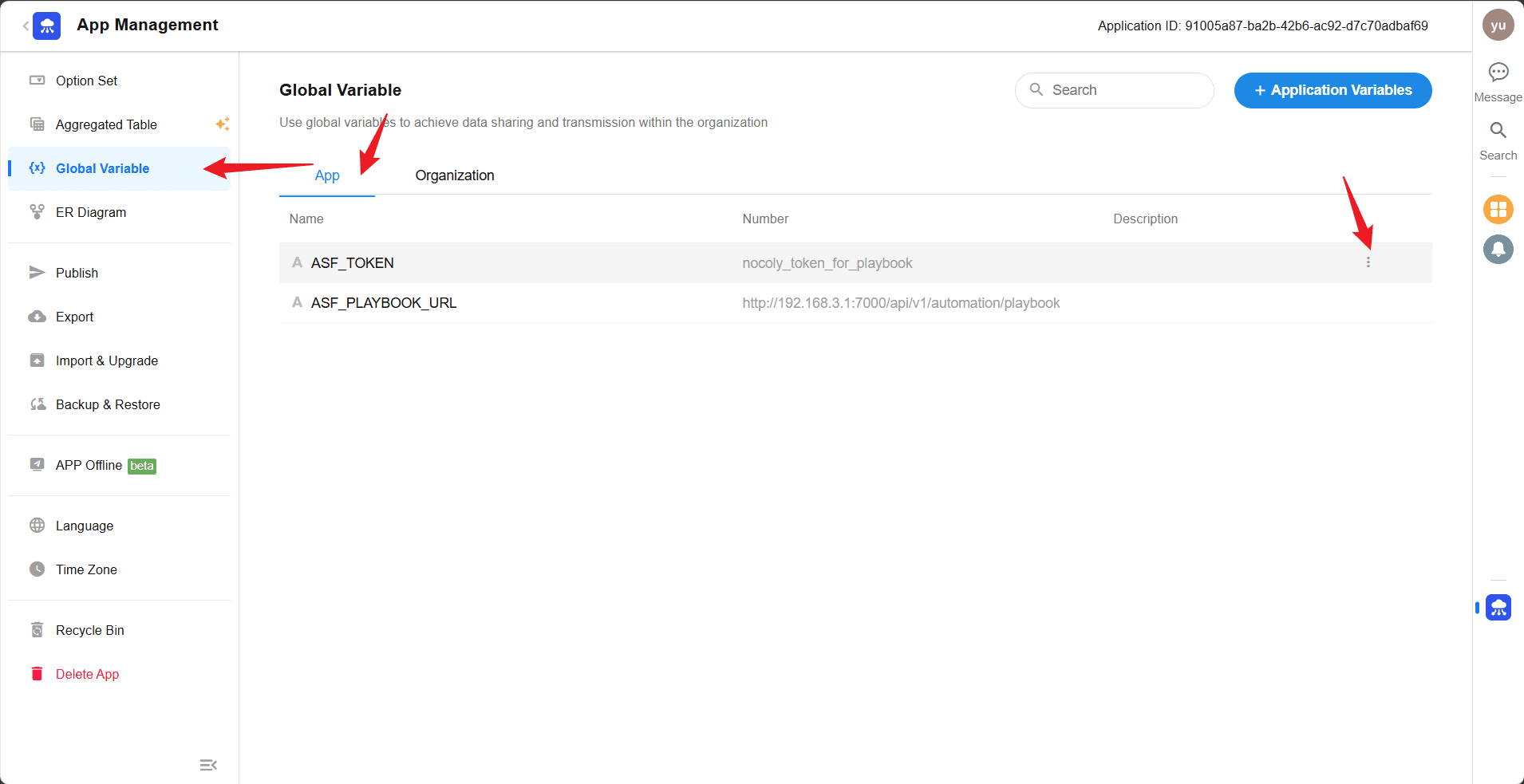Open the three-dot menu for ASF_TOKEN
This screenshot has width=1524, height=784.
1368,262
